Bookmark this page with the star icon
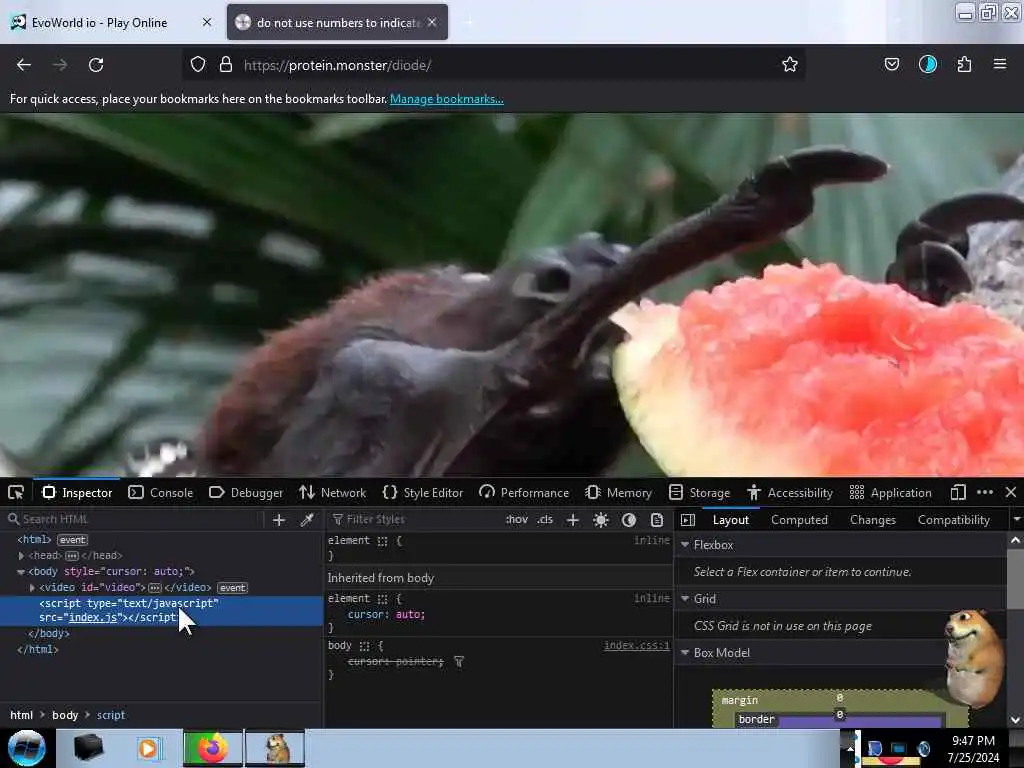 (x=790, y=65)
